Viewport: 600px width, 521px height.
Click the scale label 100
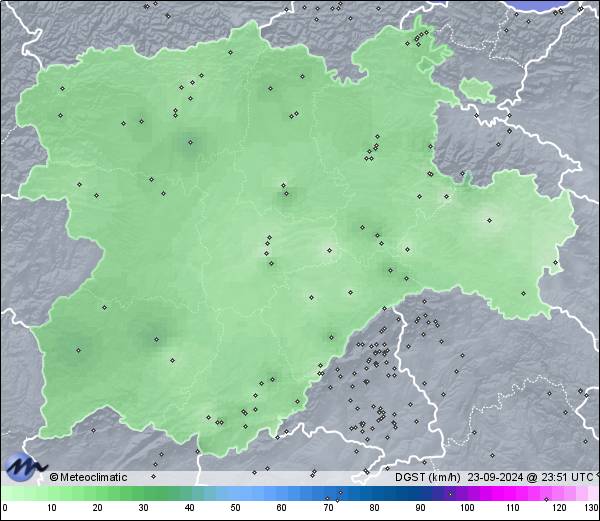467,508
